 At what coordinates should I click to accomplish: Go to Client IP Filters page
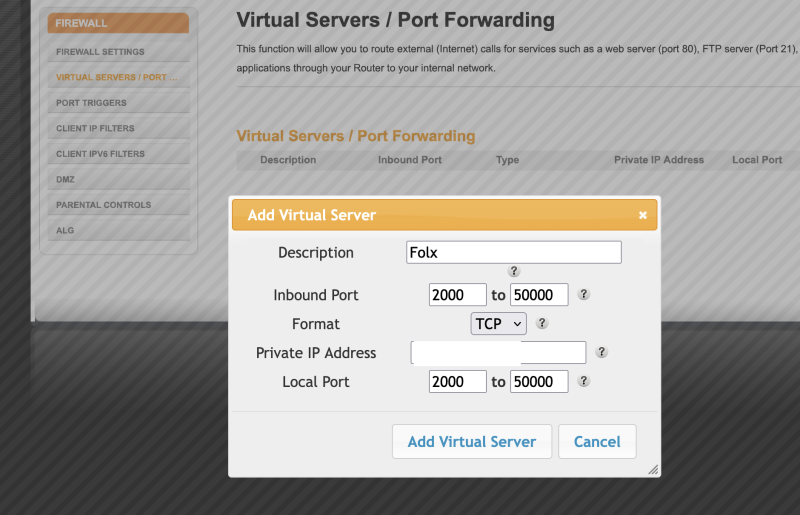tap(96, 128)
